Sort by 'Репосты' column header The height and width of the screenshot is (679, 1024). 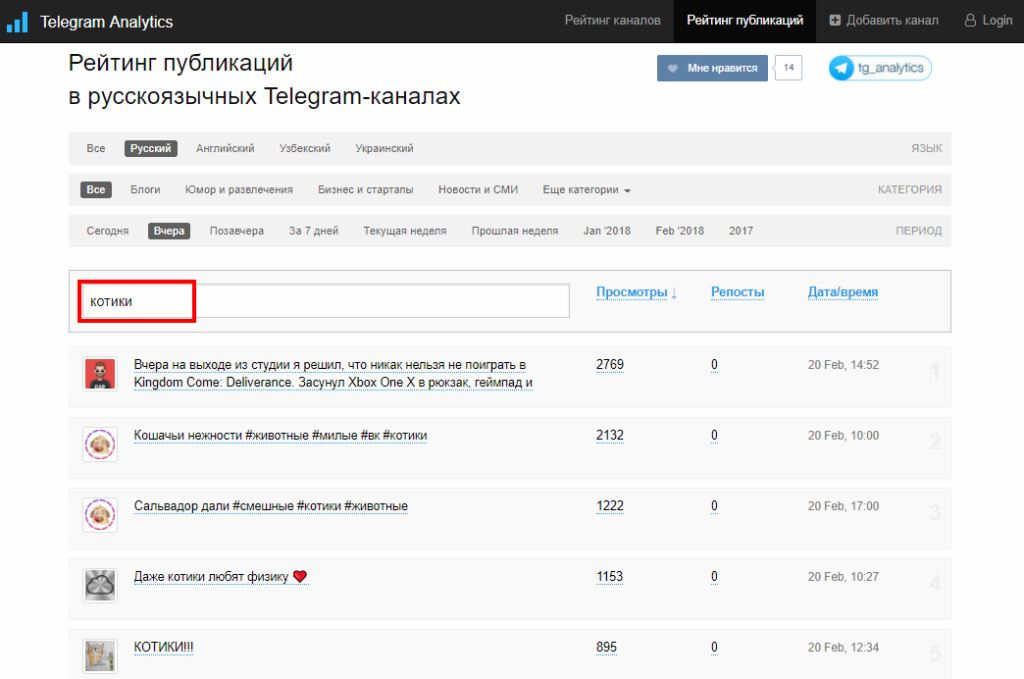[737, 292]
